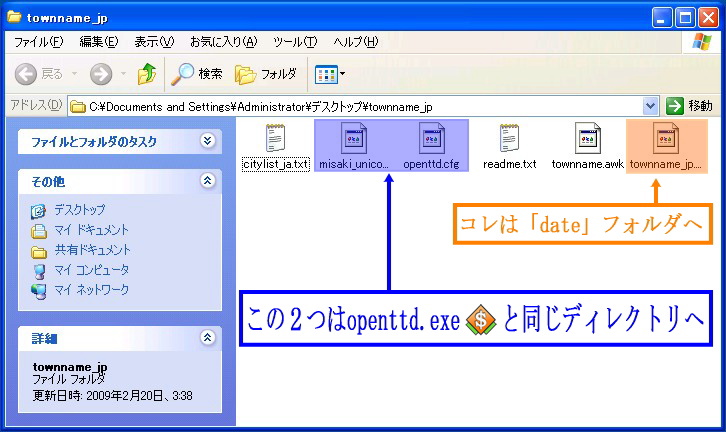Open the マイ コンピュータ link
Screen dimensions: 726x432
click(91, 270)
